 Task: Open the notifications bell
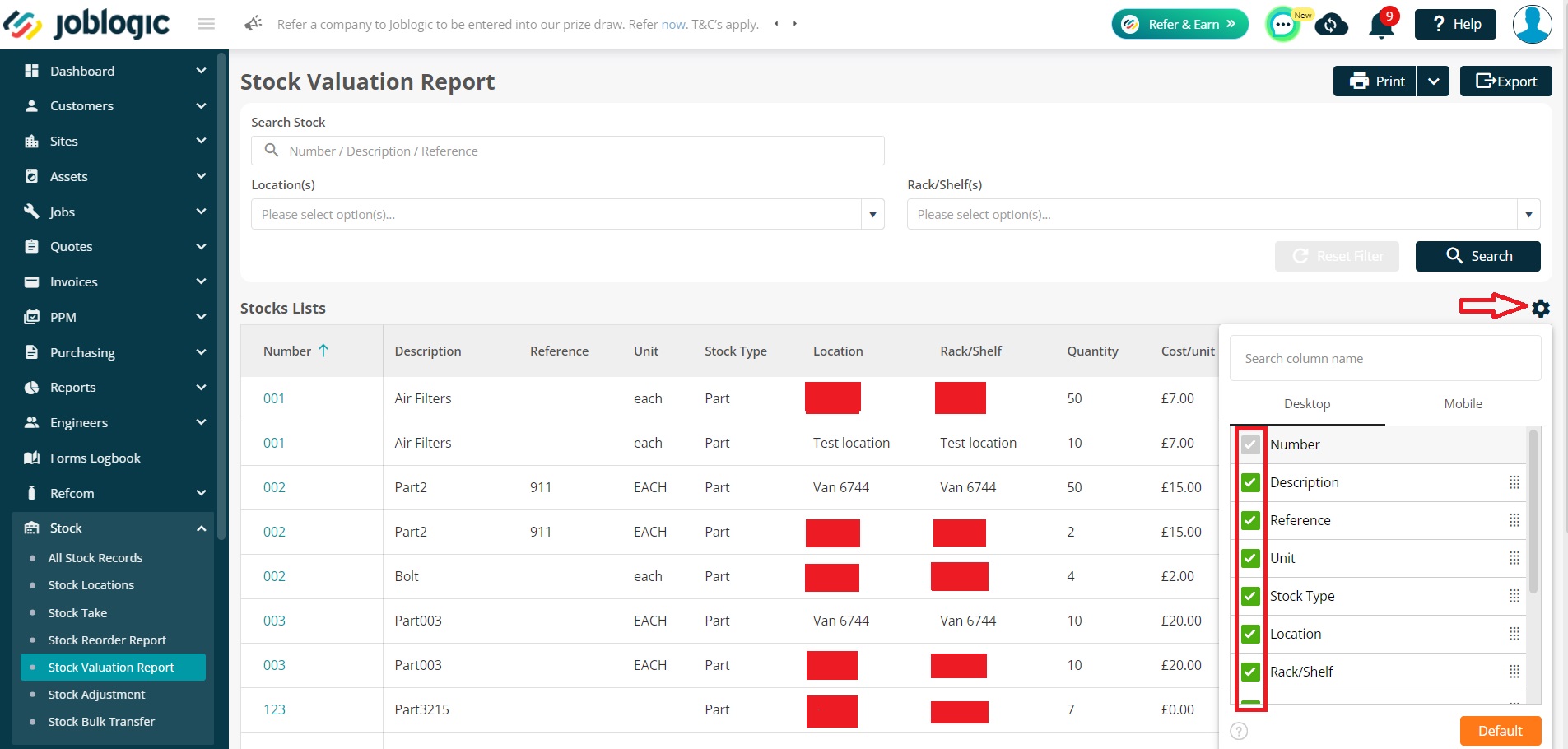click(1381, 25)
